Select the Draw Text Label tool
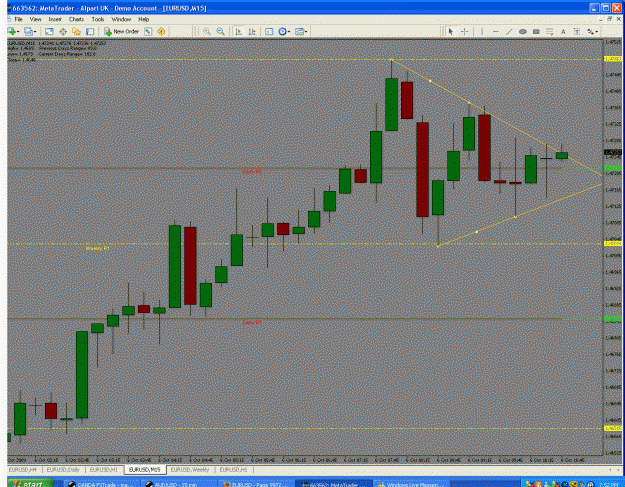The image size is (625, 487). pyautogui.click(x=576, y=31)
